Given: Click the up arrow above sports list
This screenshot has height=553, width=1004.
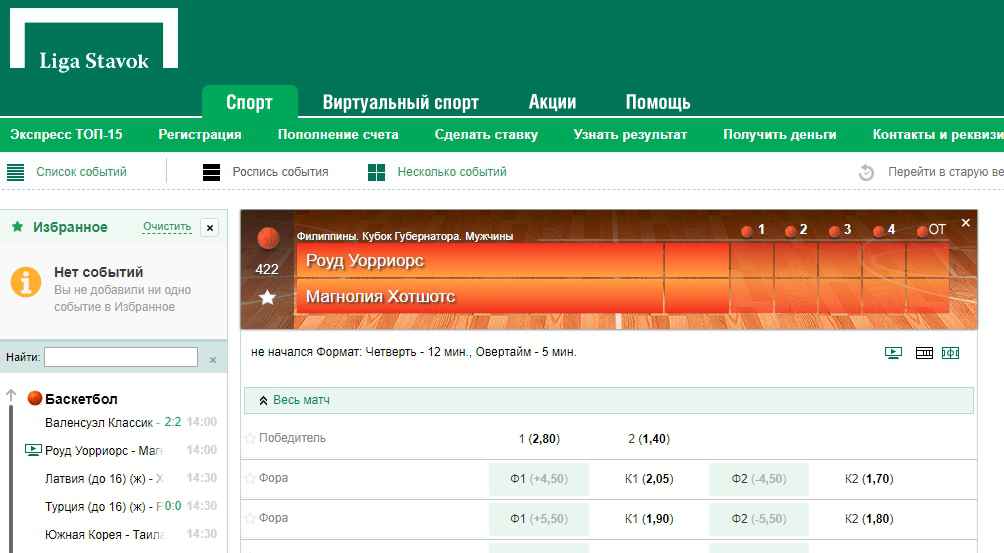Looking at the screenshot, I should [x=11, y=396].
